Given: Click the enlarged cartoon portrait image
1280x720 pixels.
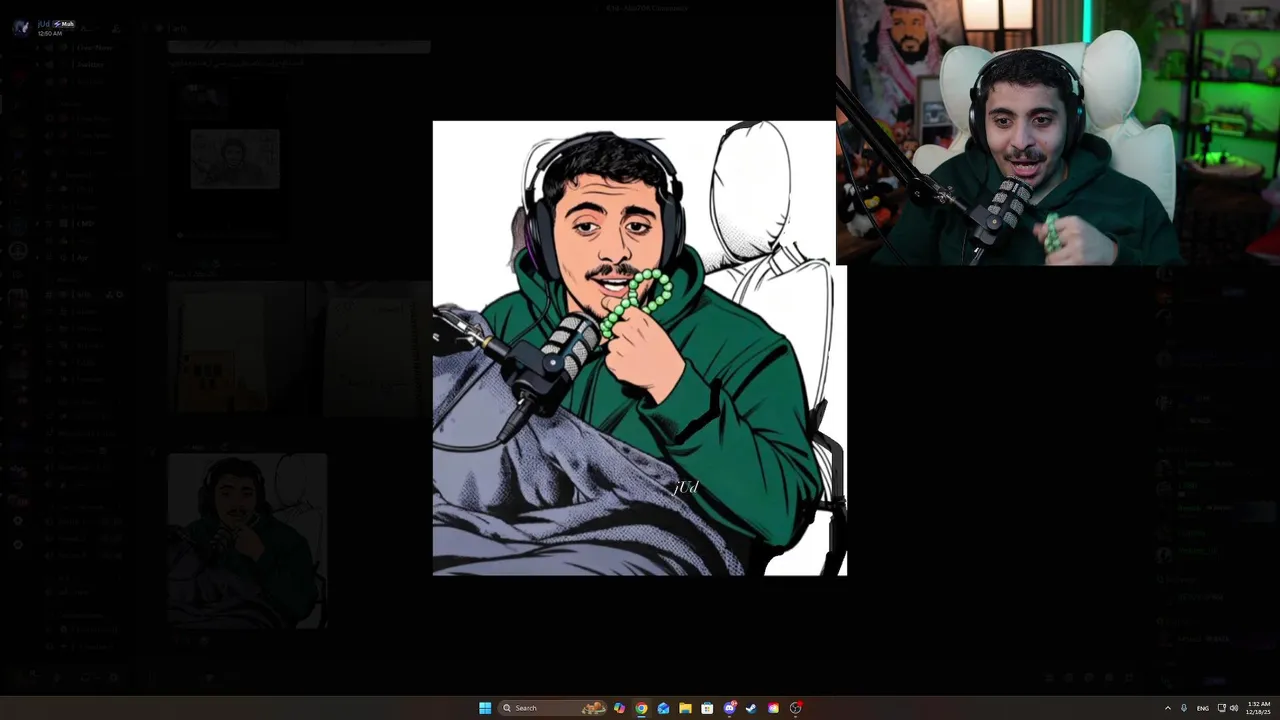Looking at the screenshot, I should tap(640, 348).
